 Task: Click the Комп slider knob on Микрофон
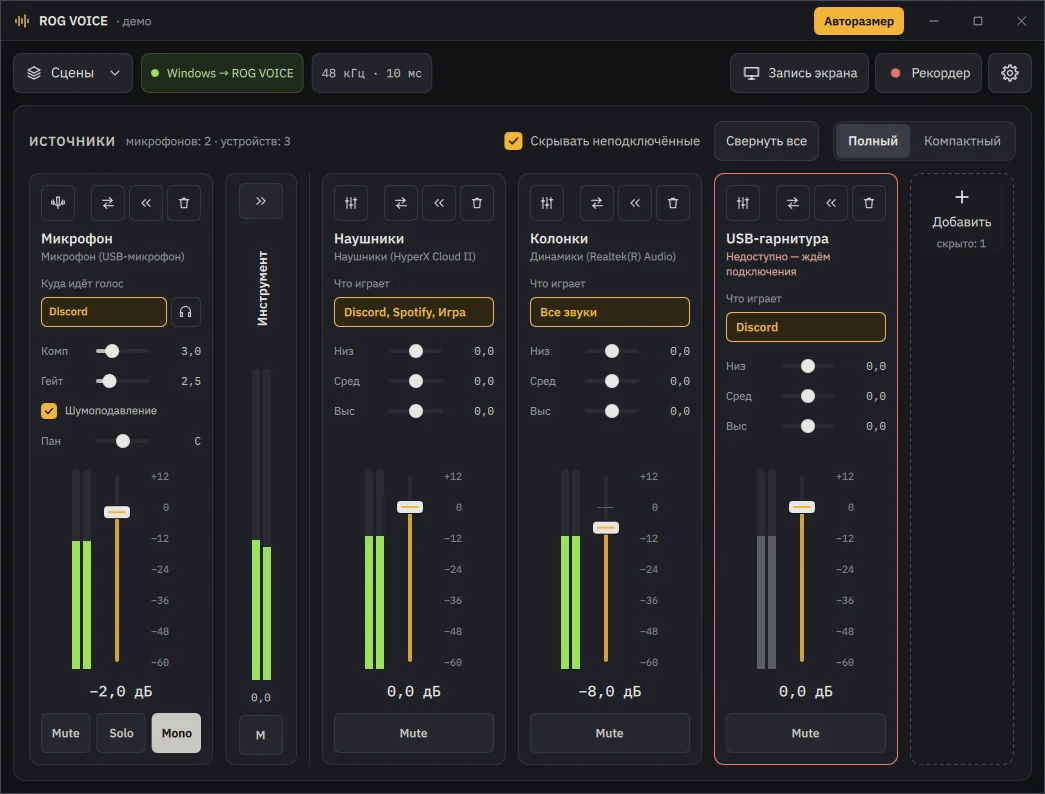pos(112,351)
